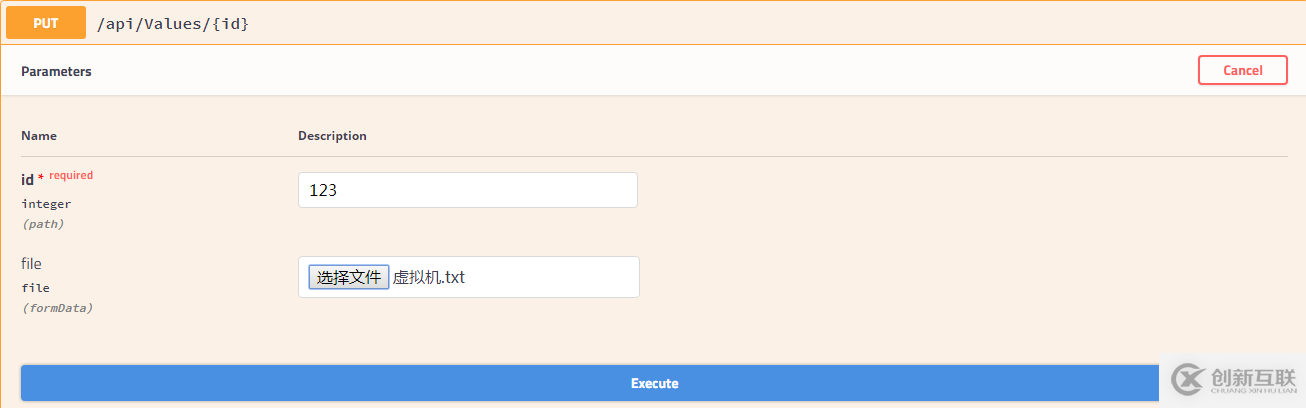Click the small file type label above (formData)
Viewport: 1306px width, 408px height.
(35, 288)
